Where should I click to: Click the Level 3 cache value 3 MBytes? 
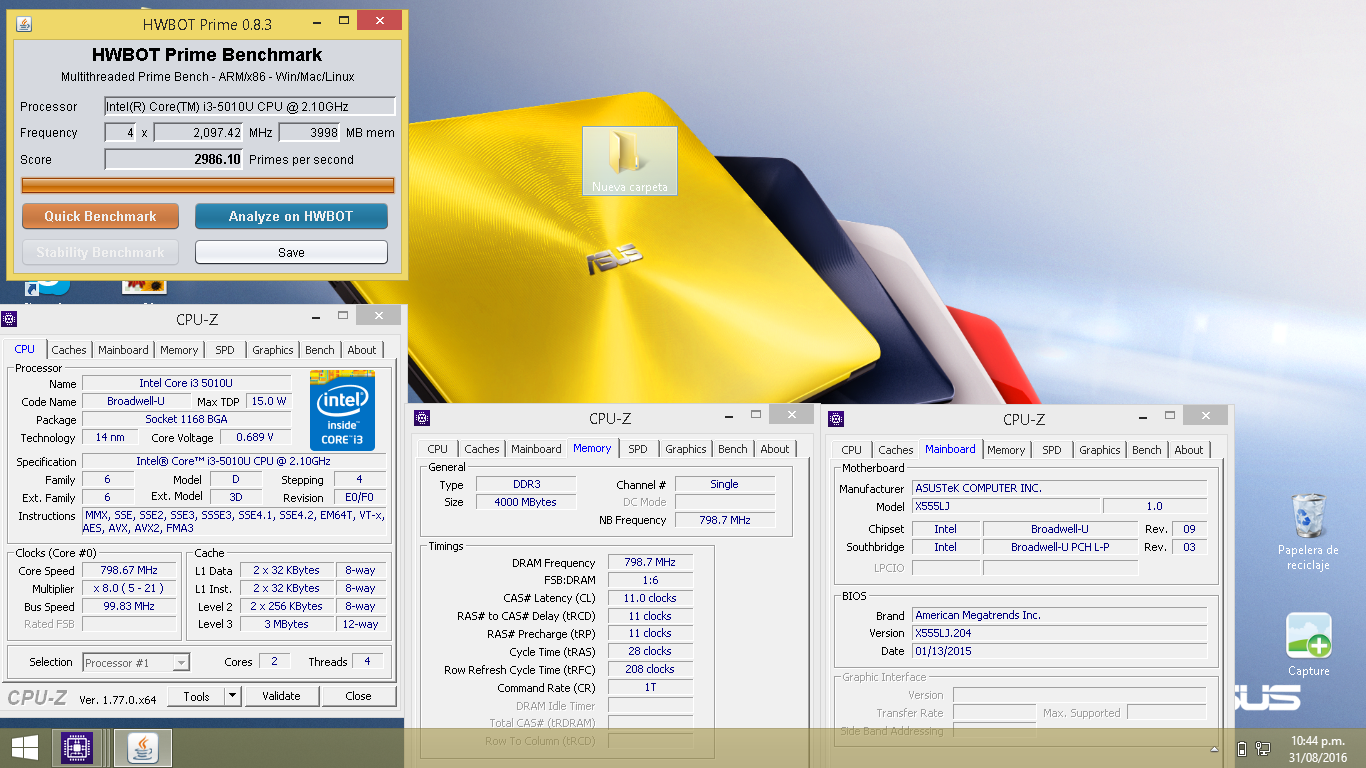coord(287,624)
